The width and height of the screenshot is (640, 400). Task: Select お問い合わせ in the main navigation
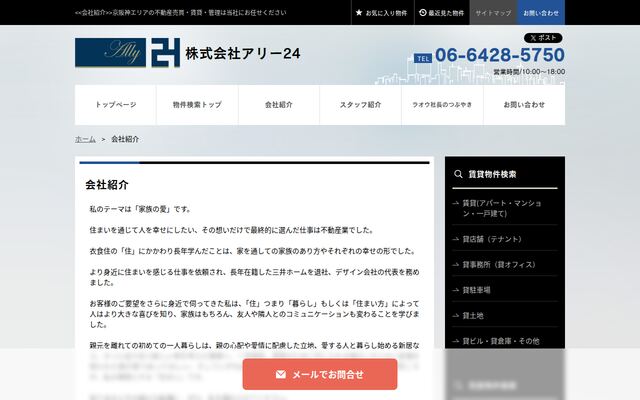(524, 105)
